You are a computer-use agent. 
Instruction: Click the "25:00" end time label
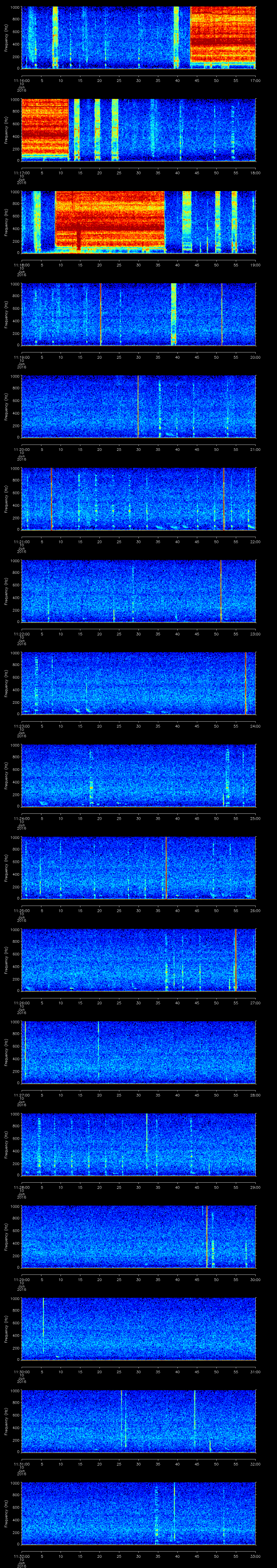point(255,818)
